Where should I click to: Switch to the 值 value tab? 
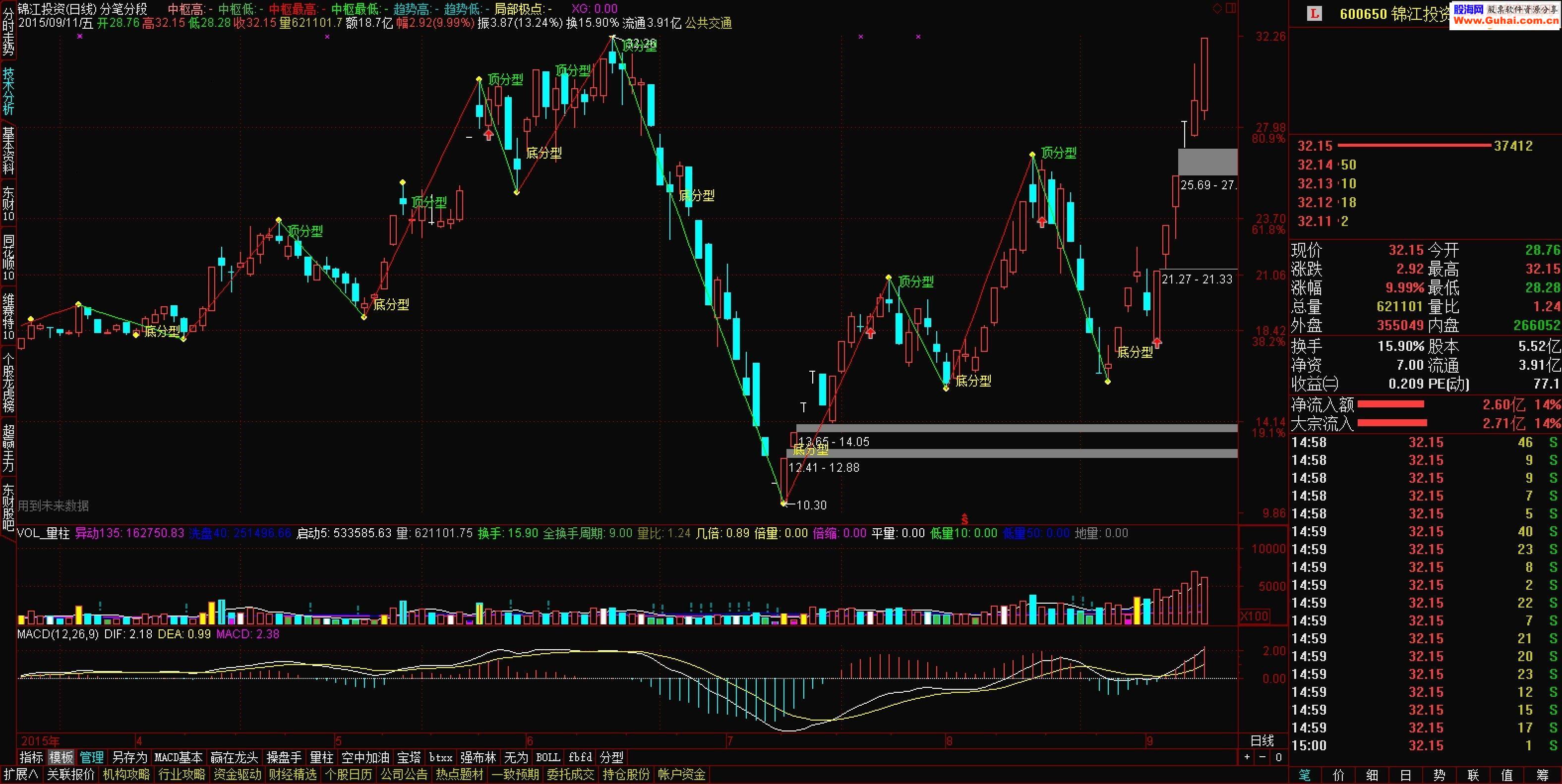[x=1507, y=775]
